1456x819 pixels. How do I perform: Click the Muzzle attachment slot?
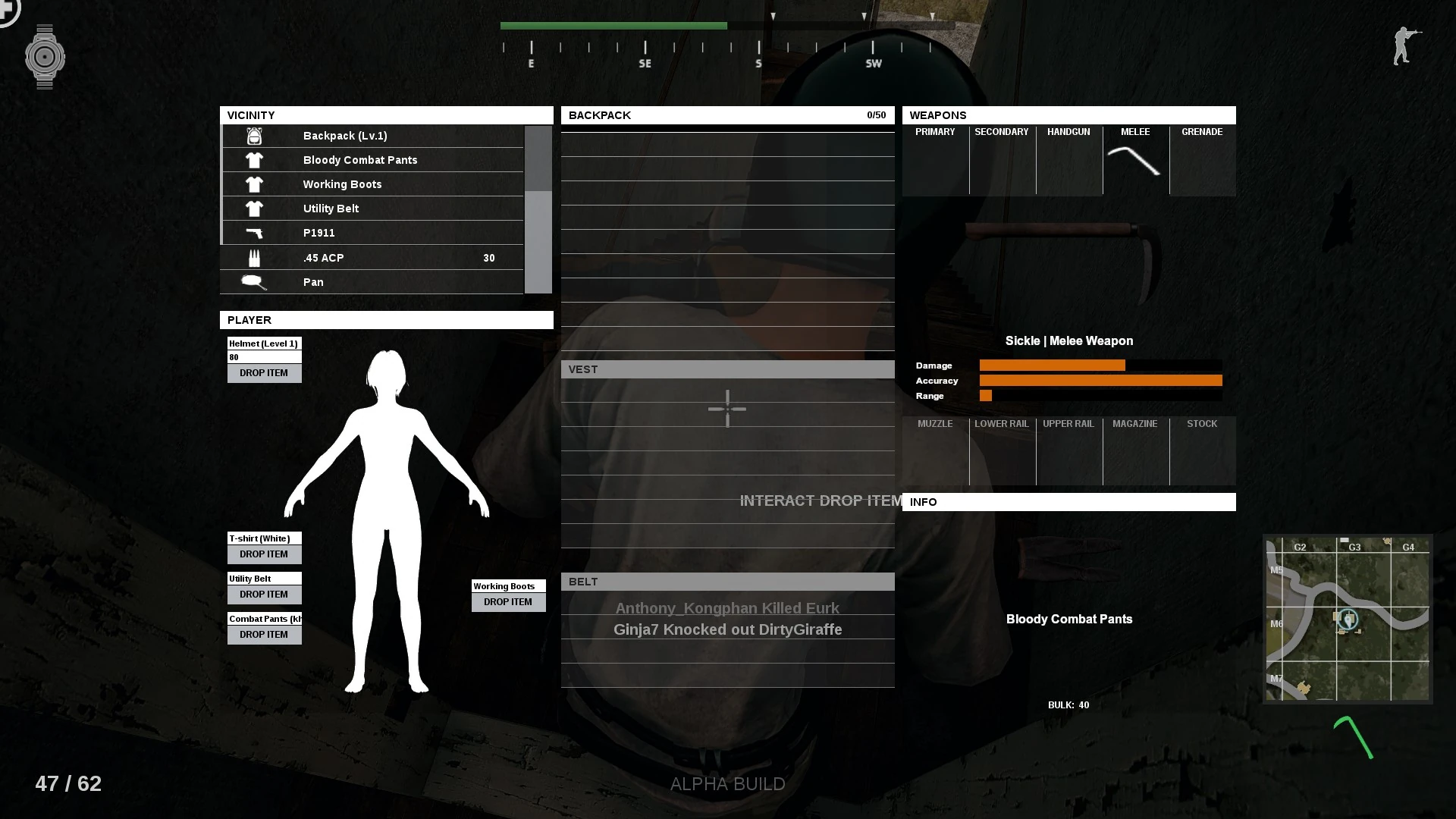pos(935,451)
